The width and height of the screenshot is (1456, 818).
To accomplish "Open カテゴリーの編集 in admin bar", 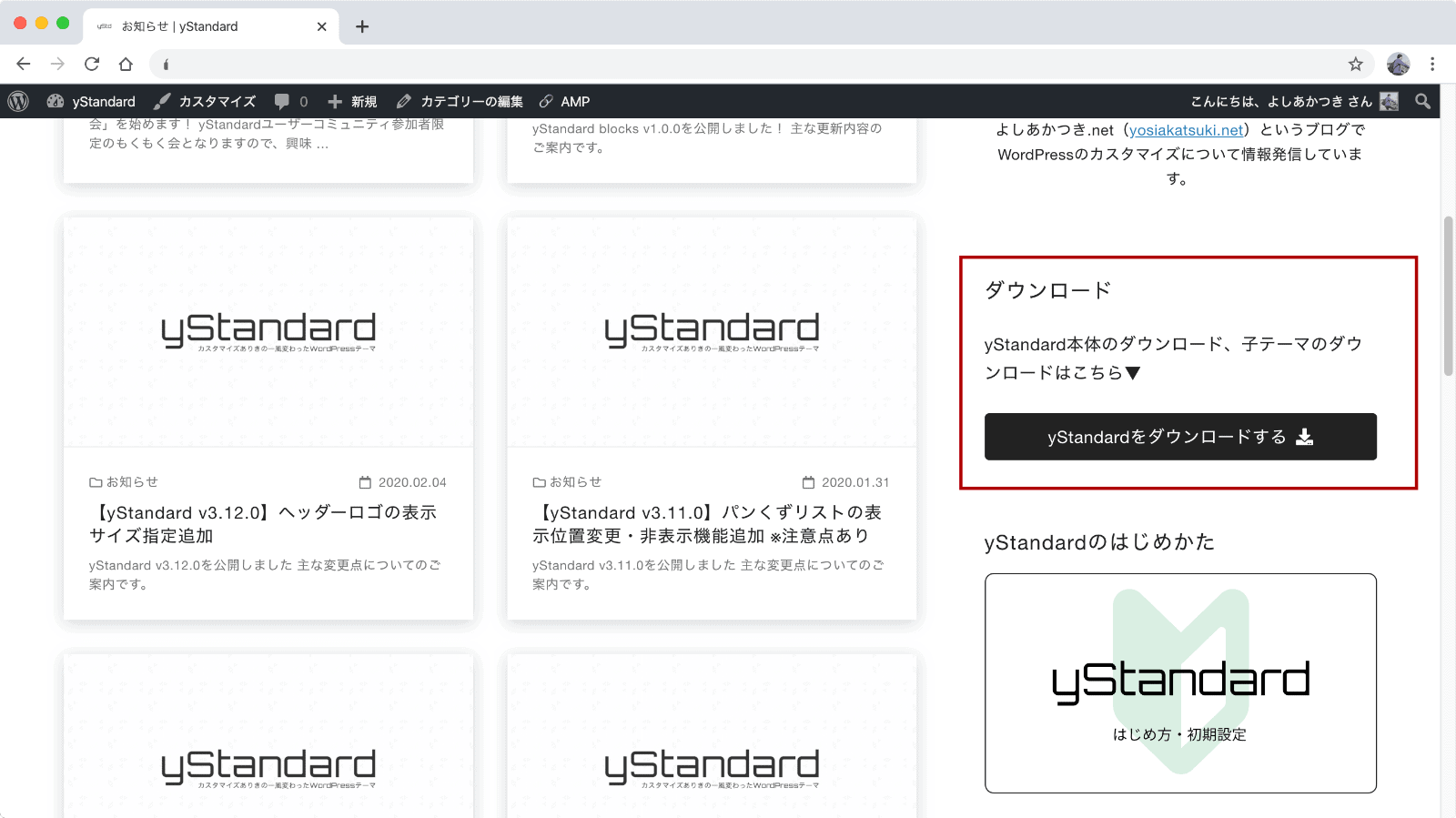I will (x=460, y=101).
